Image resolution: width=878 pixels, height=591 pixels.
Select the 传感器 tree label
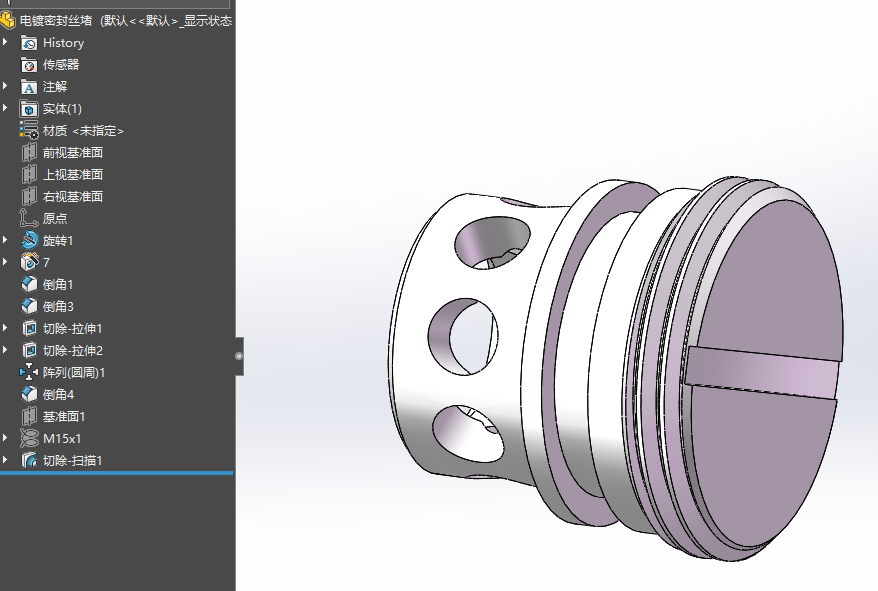61,65
